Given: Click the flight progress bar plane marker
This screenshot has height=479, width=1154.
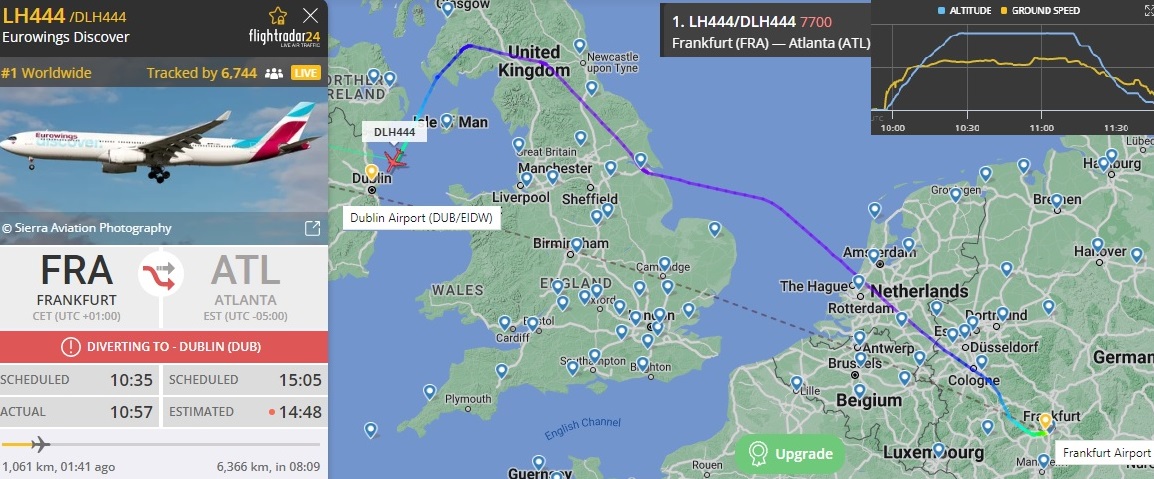Looking at the screenshot, I should [40, 444].
